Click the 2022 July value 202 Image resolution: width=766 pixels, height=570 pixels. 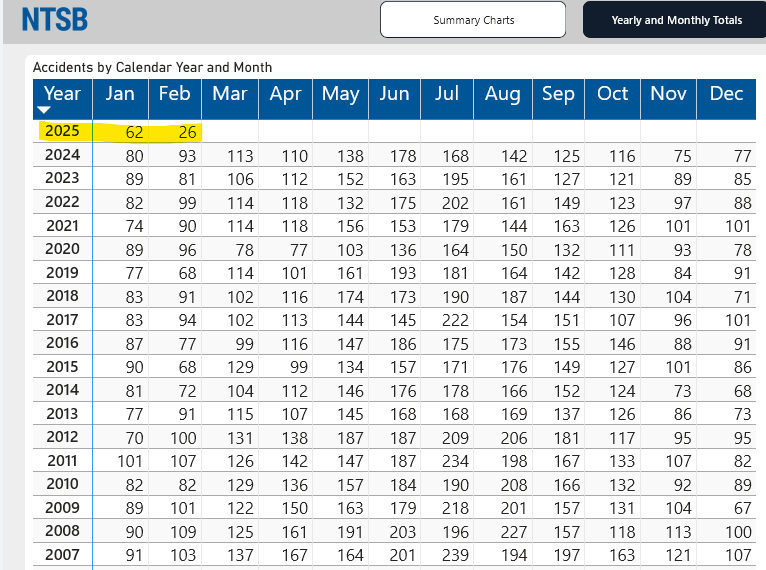[455, 203]
